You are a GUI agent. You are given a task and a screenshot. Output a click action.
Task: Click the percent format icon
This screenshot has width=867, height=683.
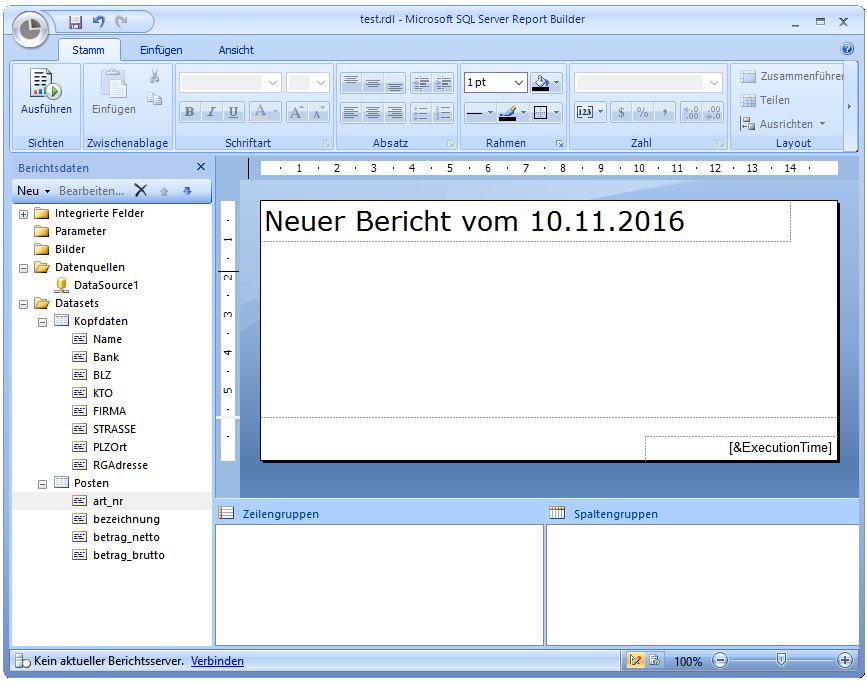click(642, 113)
